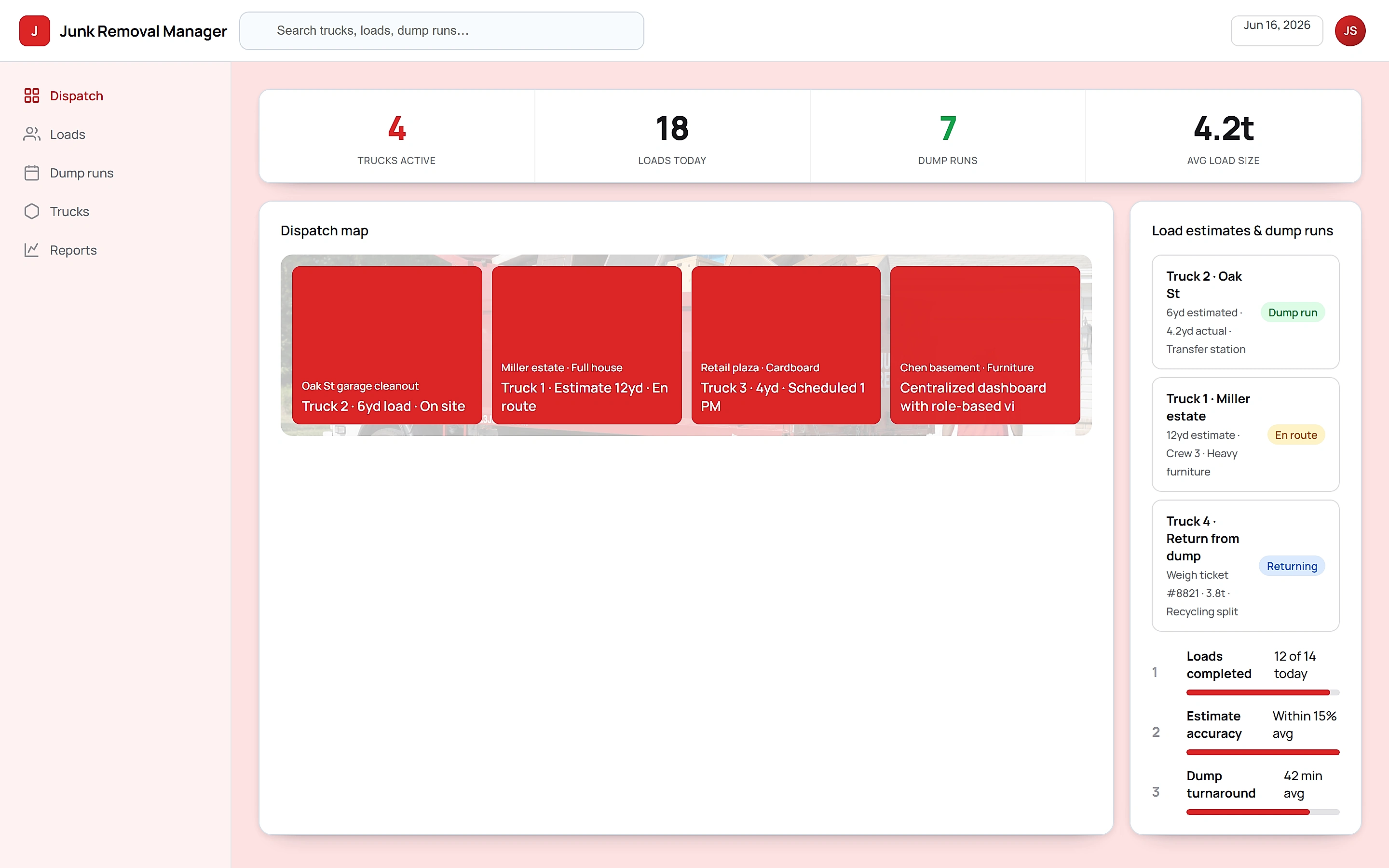Select the Trucks Active stat tile

click(x=396, y=136)
